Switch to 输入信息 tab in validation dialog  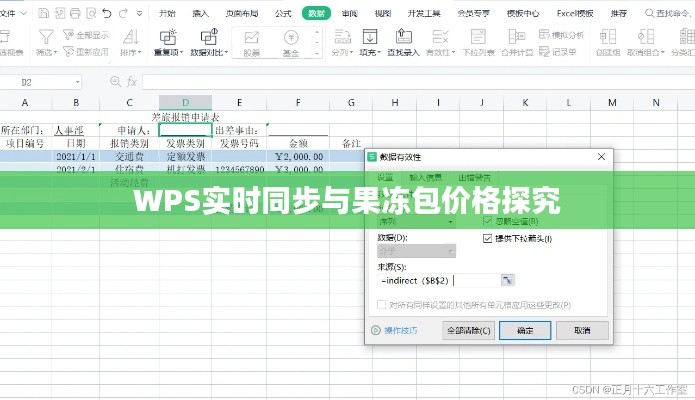(425, 177)
